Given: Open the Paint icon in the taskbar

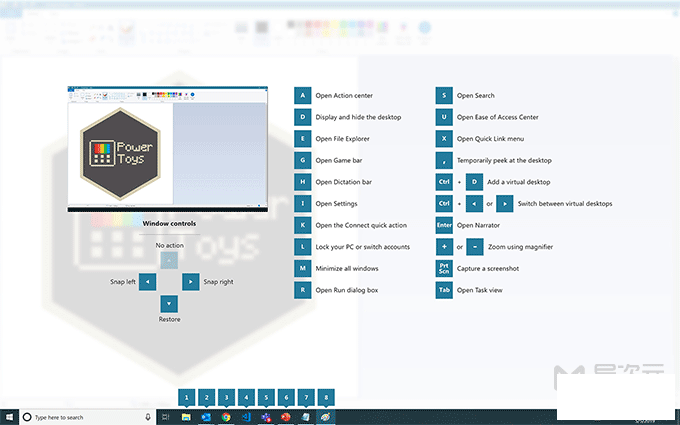Looking at the screenshot, I should (x=326, y=417).
